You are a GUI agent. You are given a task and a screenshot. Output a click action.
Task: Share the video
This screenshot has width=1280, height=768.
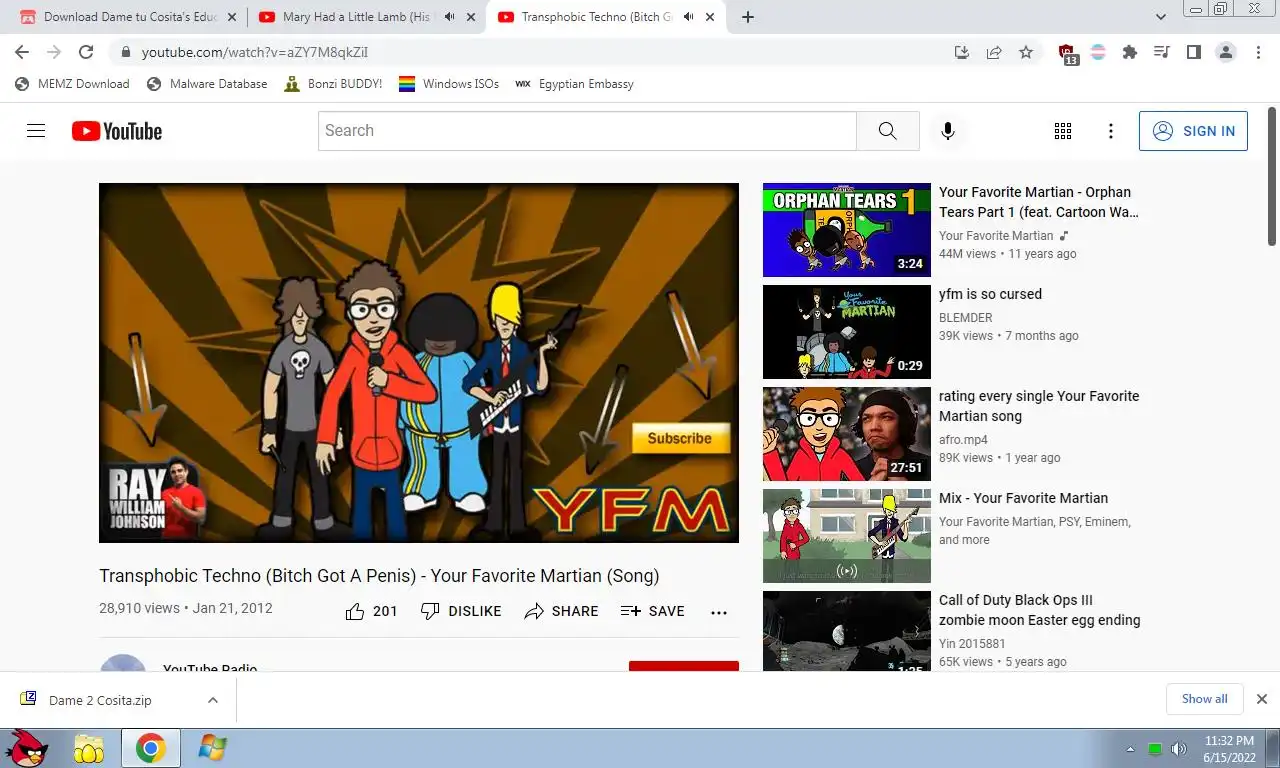(x=561, y=611)
